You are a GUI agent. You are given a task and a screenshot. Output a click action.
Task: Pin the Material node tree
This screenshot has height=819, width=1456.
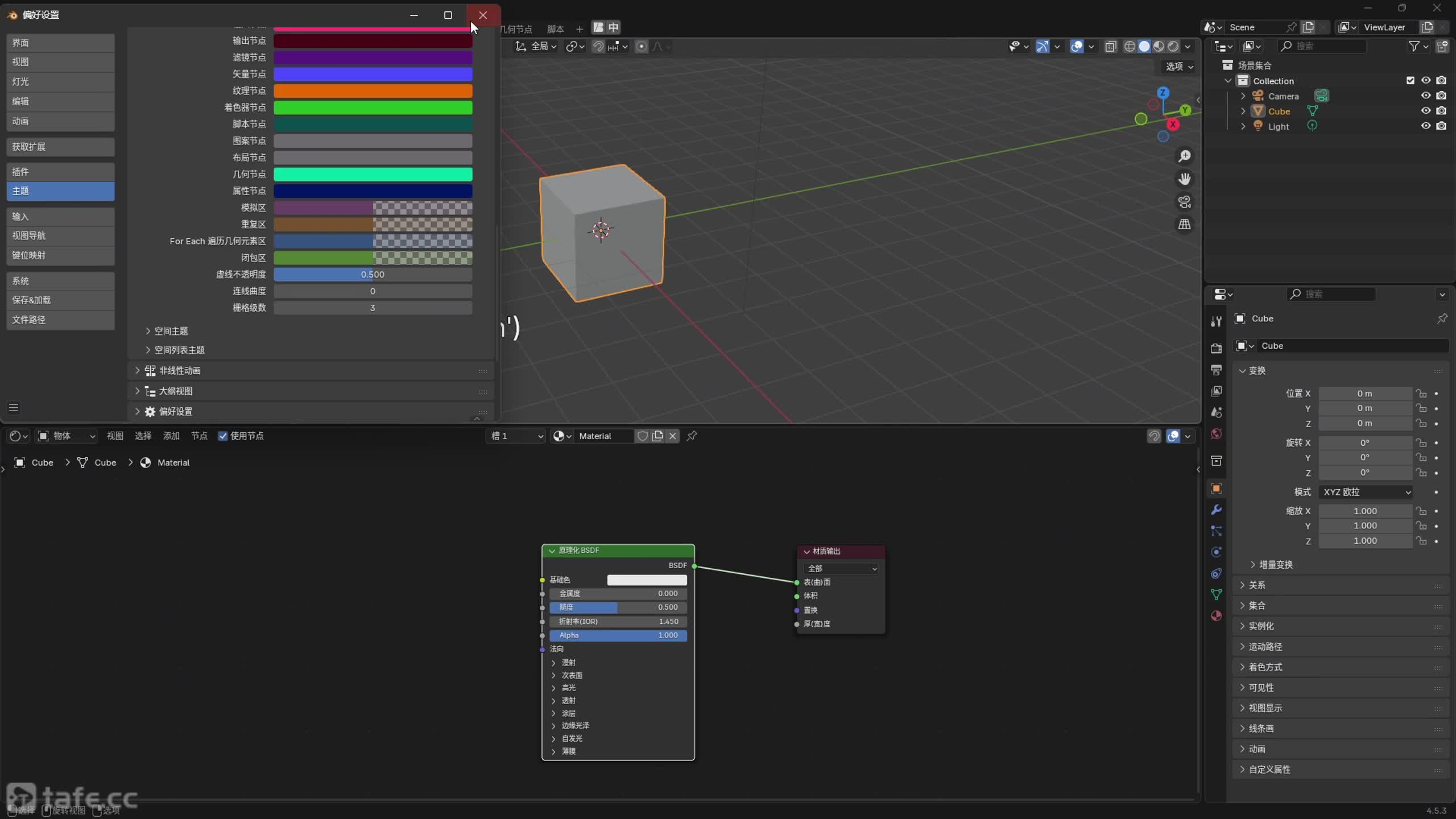pyautogui.click(x=692, y=436)
